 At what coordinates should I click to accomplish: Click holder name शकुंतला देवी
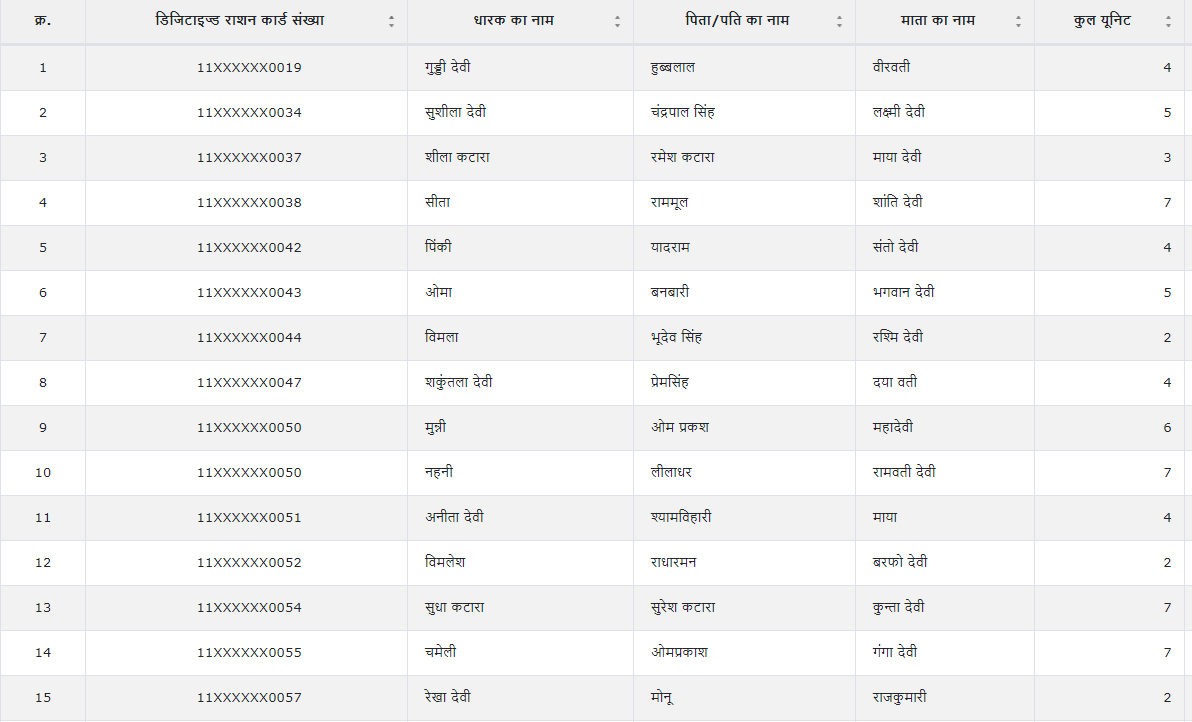point(458,383)
